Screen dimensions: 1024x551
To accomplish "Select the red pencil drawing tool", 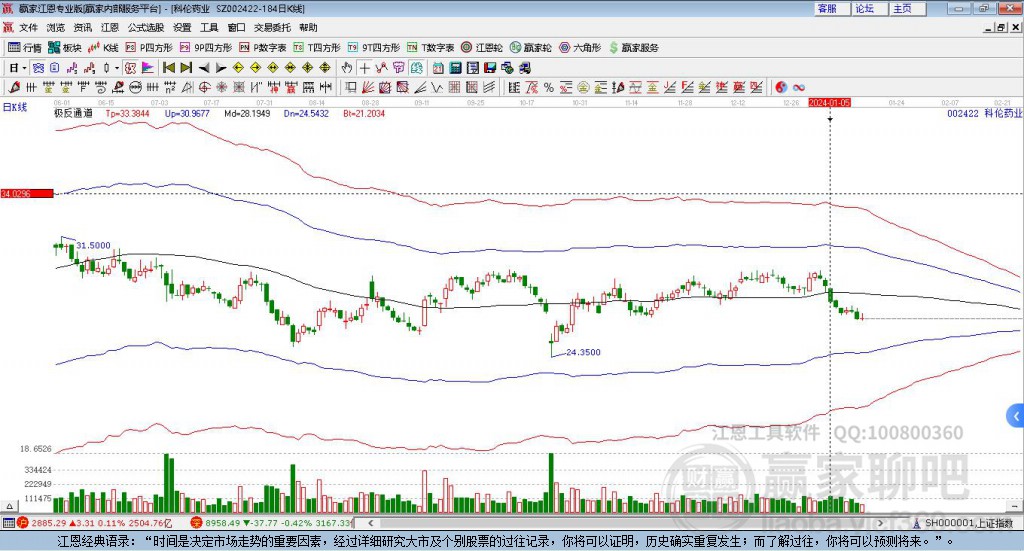I will coord(14,87).
